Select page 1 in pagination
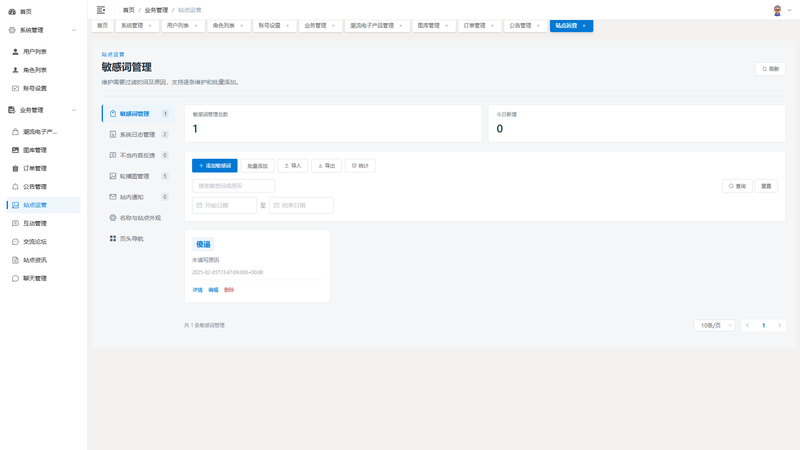The image size is (800, 450). click(764, 326)
